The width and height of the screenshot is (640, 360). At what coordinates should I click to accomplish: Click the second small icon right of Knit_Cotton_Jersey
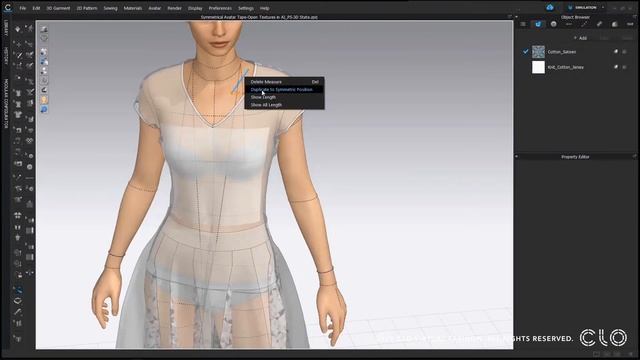tap(624, 67)
